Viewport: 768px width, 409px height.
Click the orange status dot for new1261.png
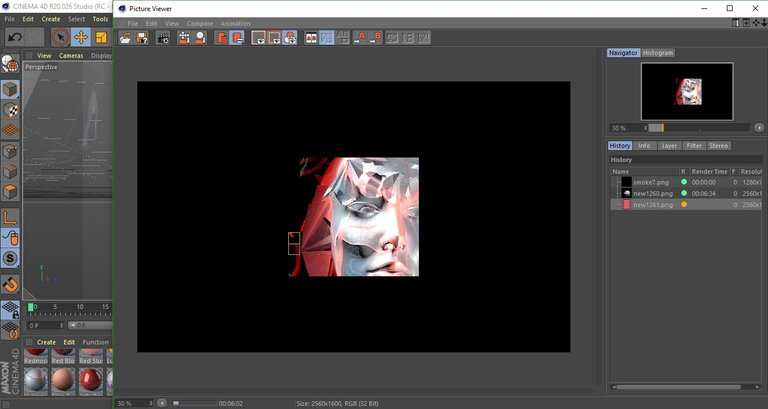(684, 204)
